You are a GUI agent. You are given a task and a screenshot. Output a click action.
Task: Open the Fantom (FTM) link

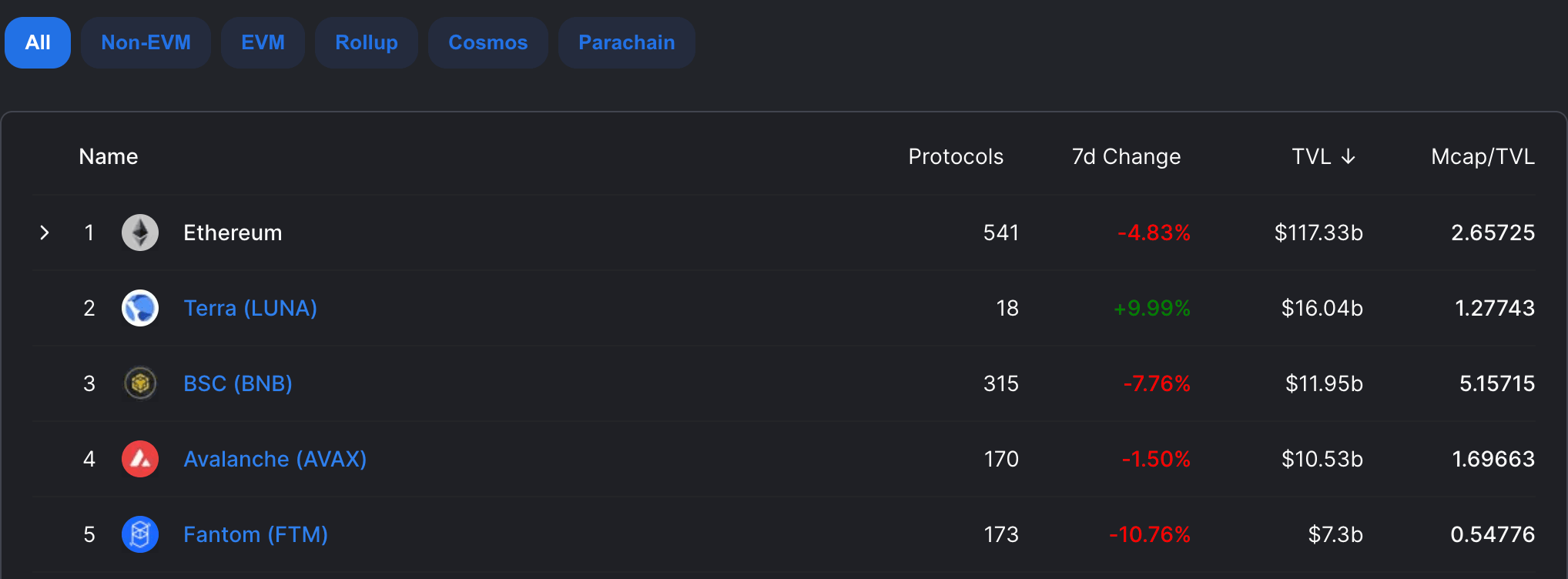point(256,534)
